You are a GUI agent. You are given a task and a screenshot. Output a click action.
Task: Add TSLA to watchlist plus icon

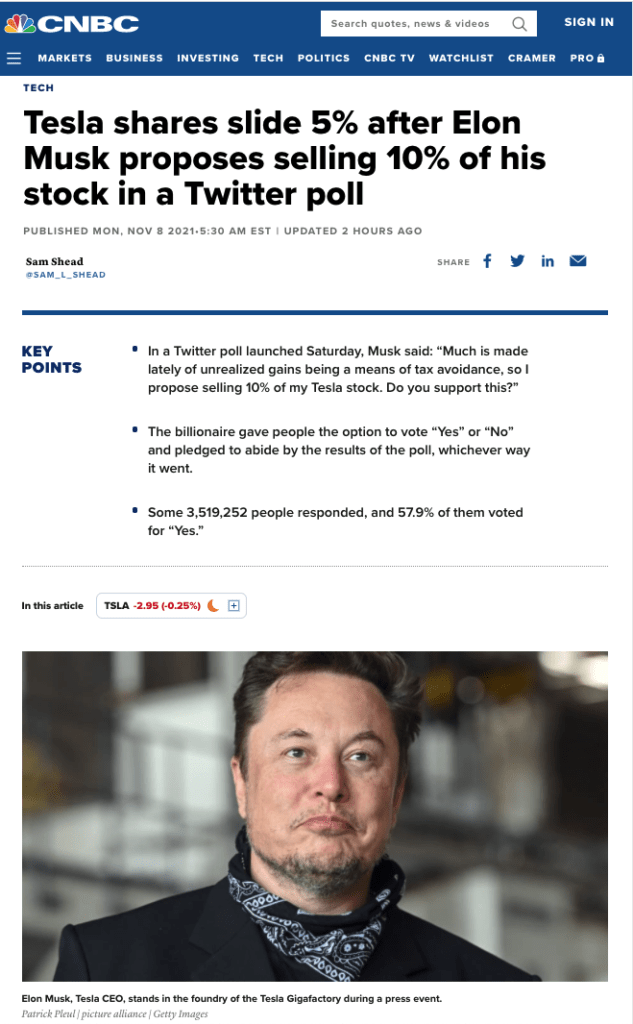click(234, 606)
